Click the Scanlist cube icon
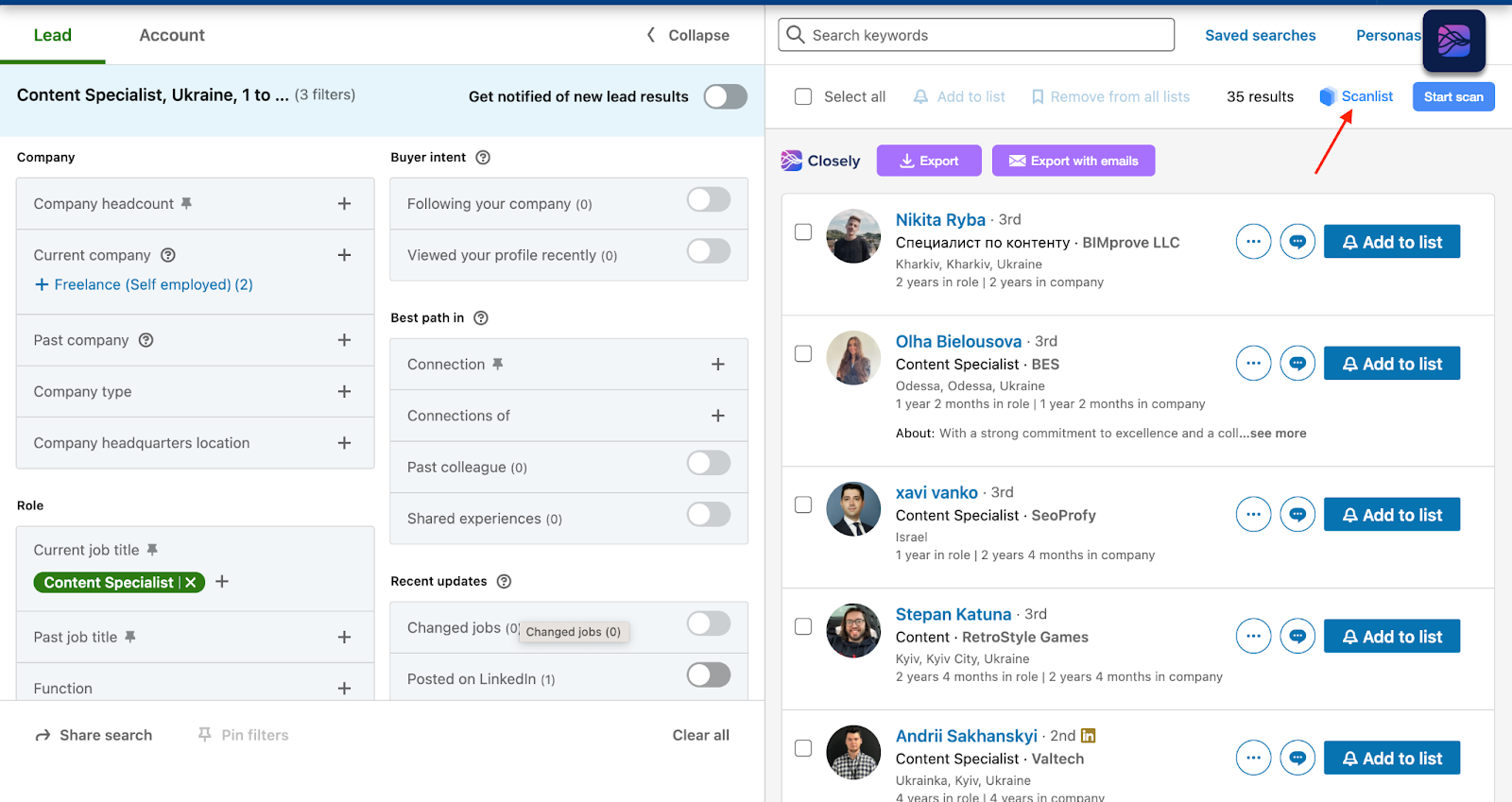 click(x=1328, y=96)
